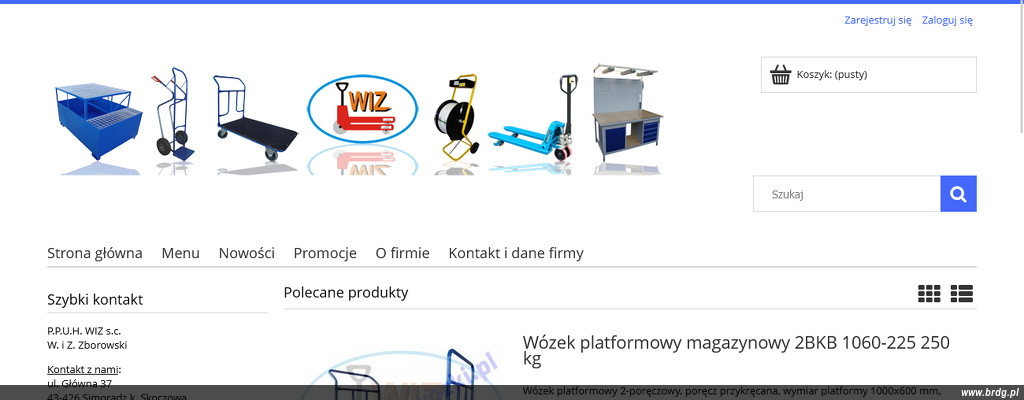Switch products to grid view
Screen dimensions: 1024x400
pyautogui.click(x=929, y=293)
